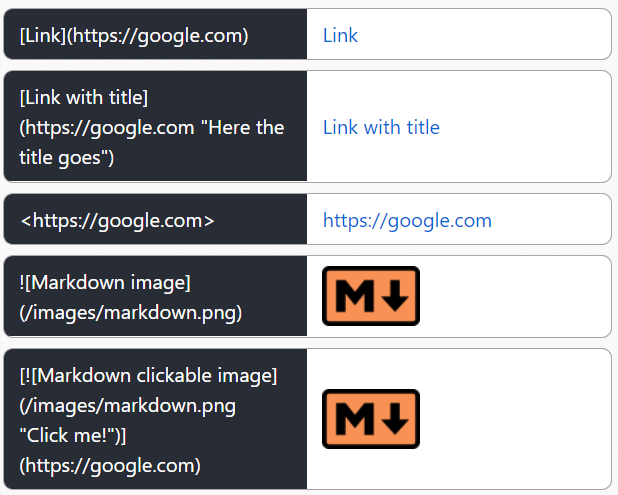The image size is (618, 495).
Task: Click the down arrow in first Markdown logo
Action: (395, 296)
